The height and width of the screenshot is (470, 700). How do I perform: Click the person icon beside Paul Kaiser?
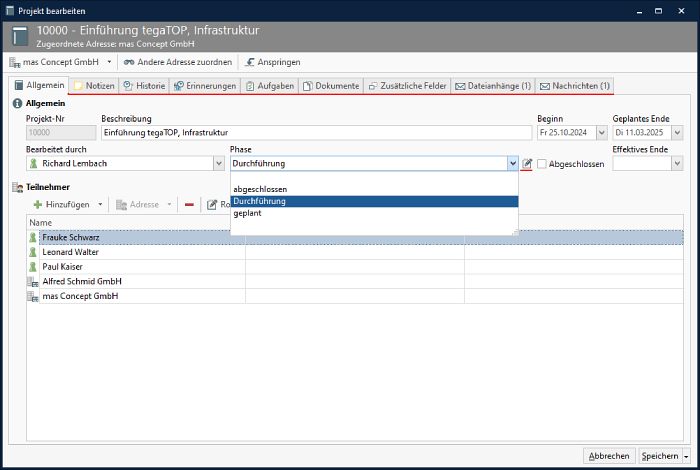pos(33,267)
